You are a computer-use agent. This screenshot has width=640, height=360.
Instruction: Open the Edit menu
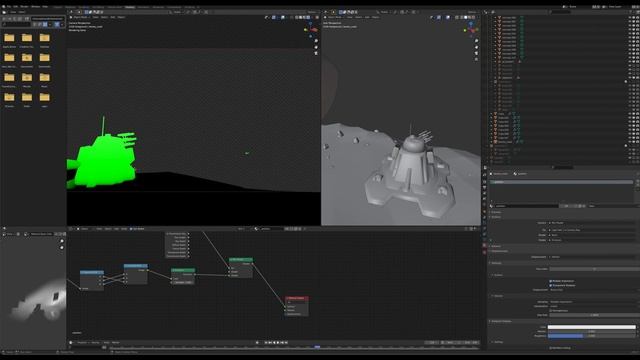coord(16,7)
